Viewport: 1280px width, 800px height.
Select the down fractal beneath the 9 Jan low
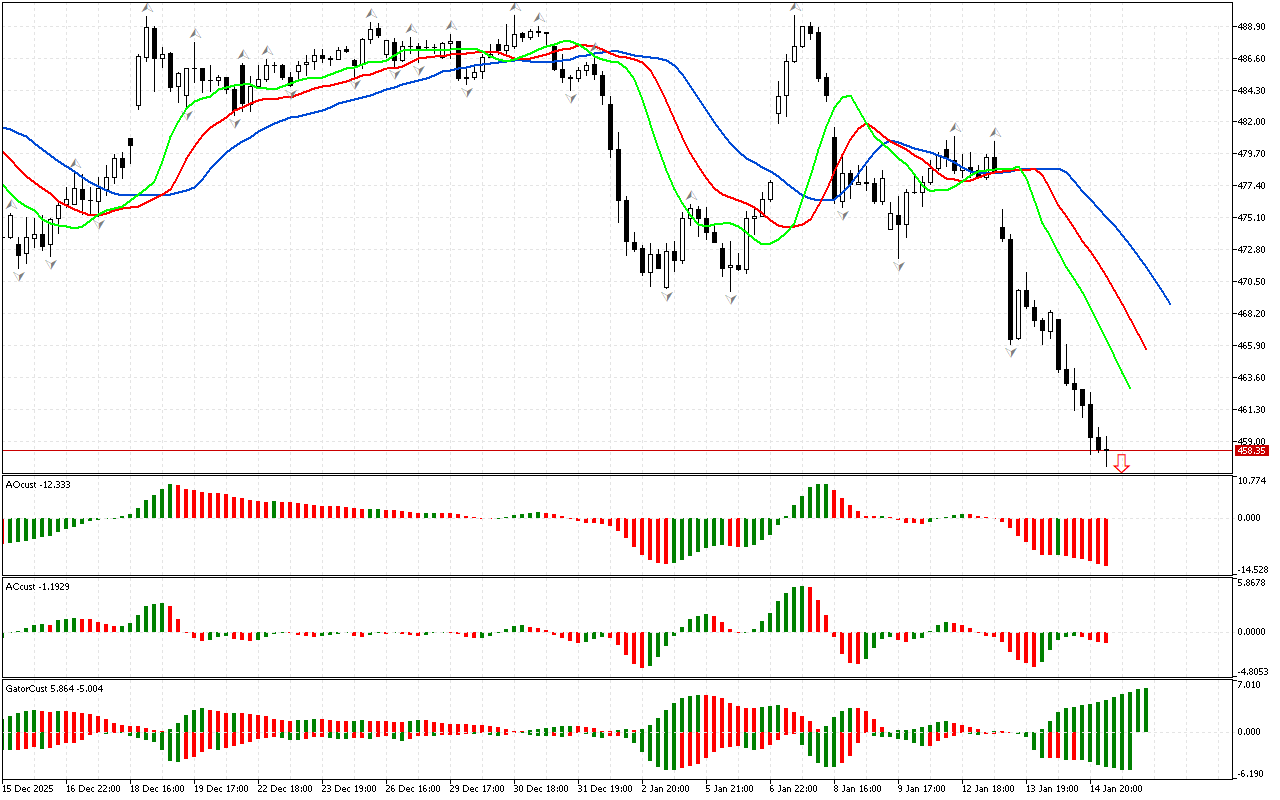[900, 266]
